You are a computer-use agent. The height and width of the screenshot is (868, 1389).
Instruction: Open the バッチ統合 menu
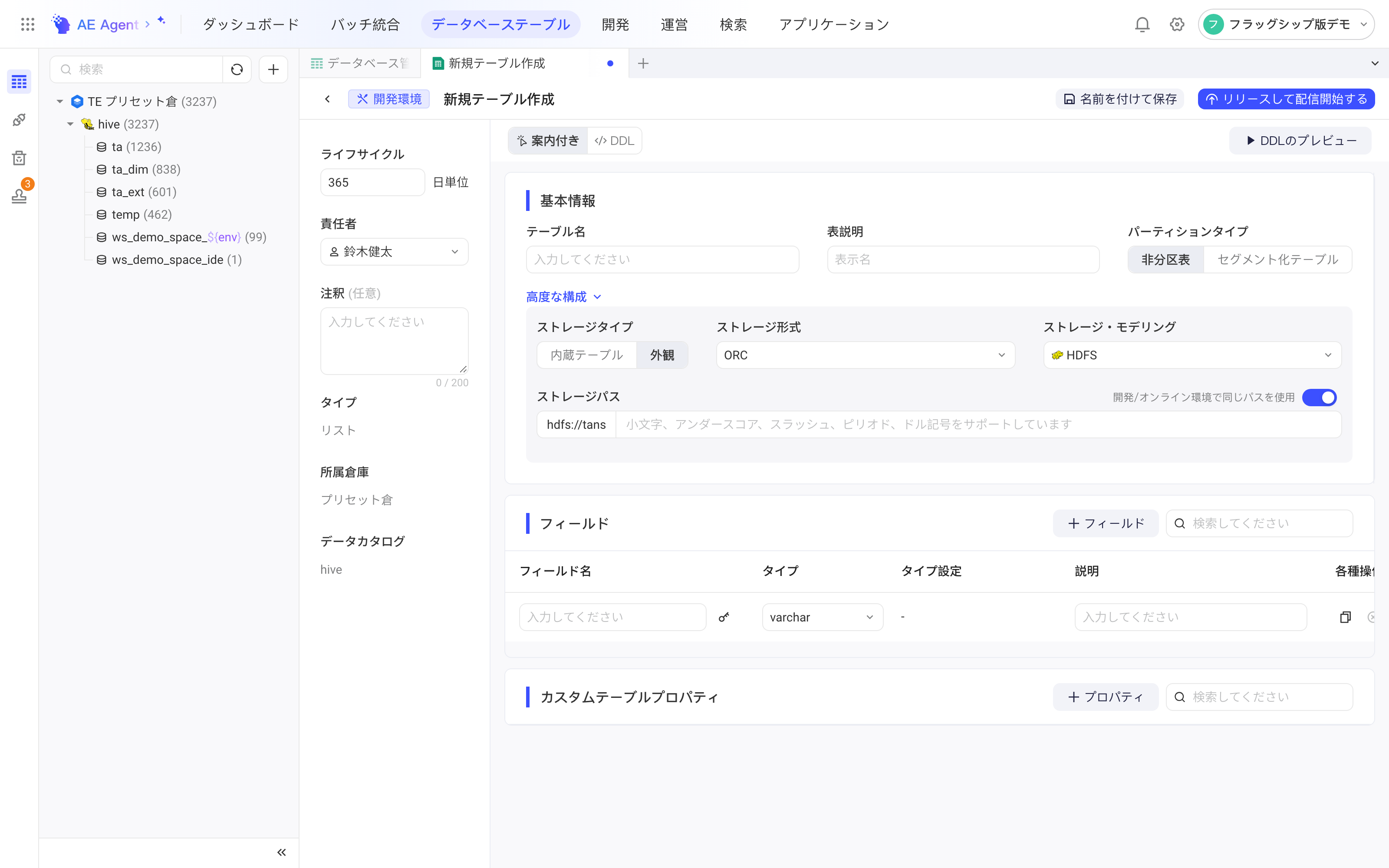coord(365,24)
